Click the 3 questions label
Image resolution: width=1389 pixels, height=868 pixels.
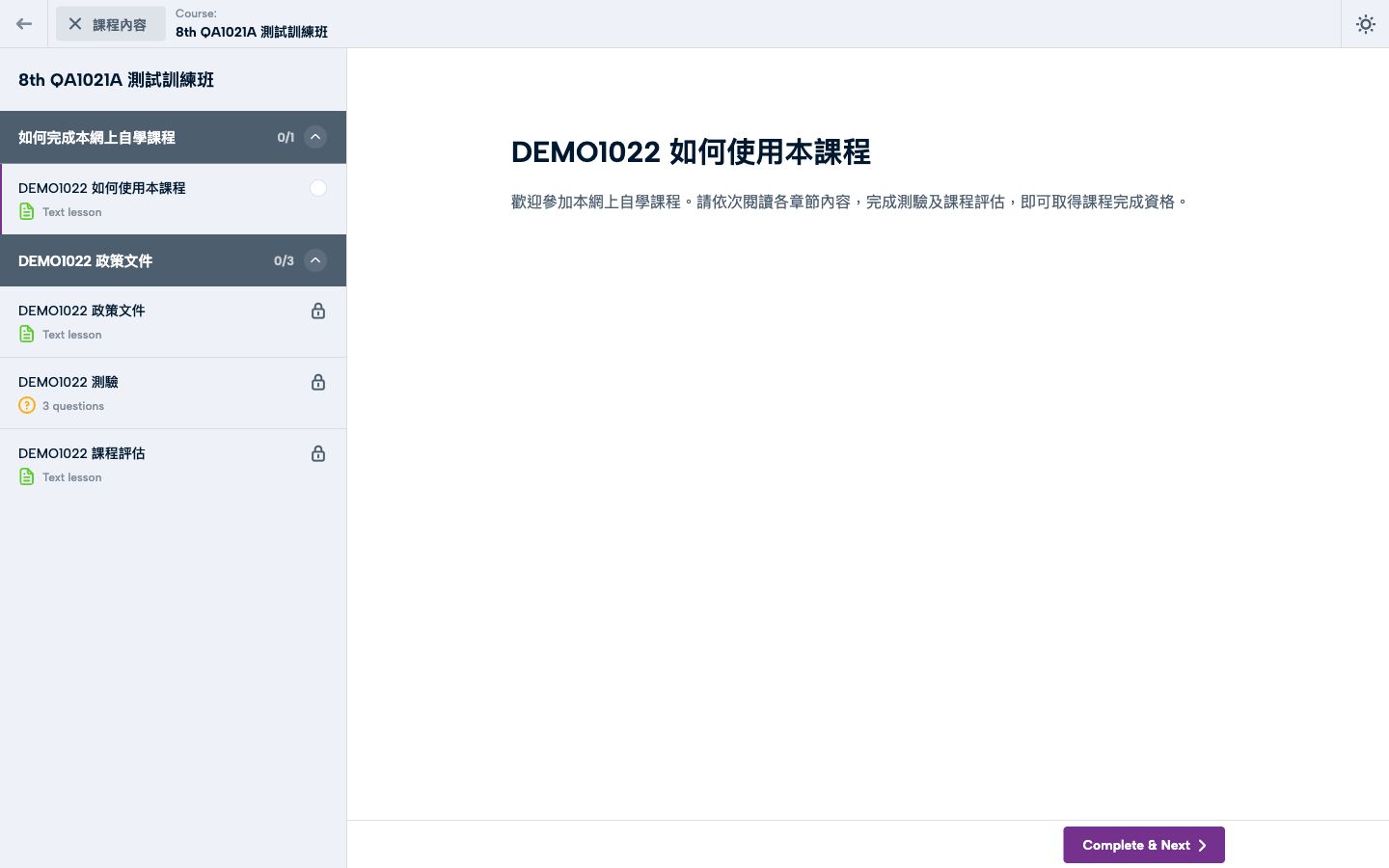pos(73,406)
